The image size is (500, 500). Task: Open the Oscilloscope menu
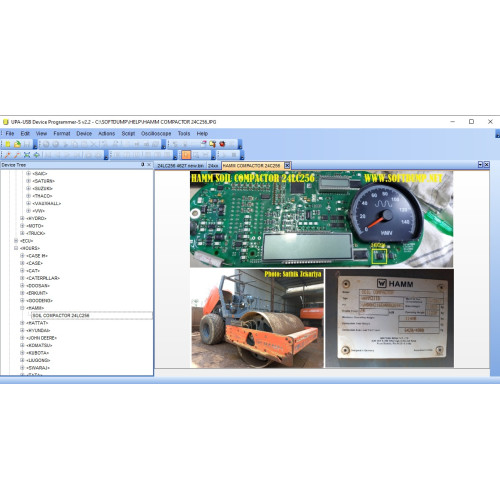(156, 133)
